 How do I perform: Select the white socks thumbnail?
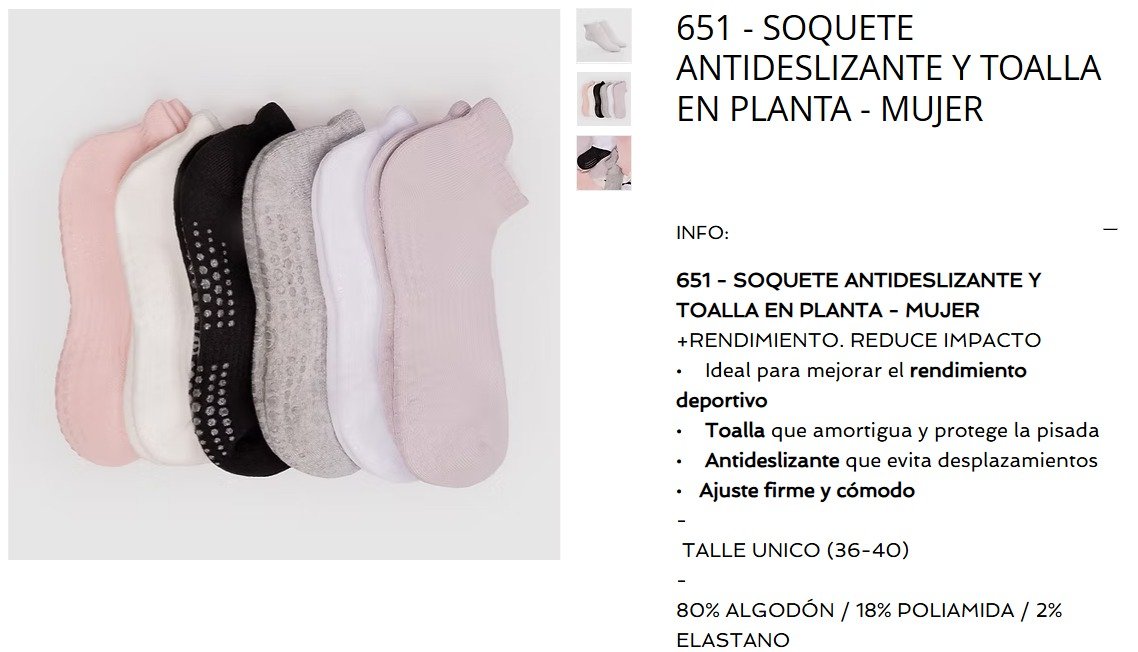tap(604, 36)
